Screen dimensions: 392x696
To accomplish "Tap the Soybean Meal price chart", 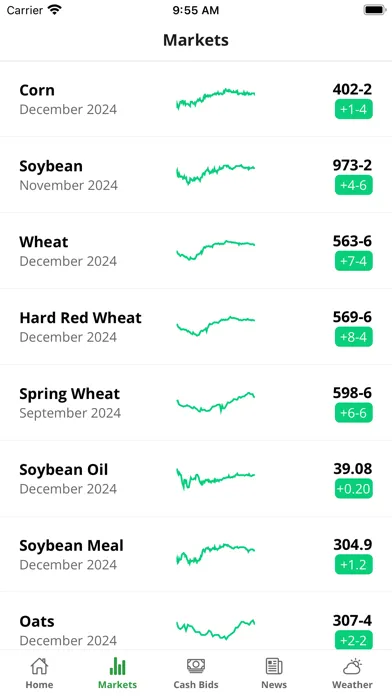I will (x=216, y=554).
